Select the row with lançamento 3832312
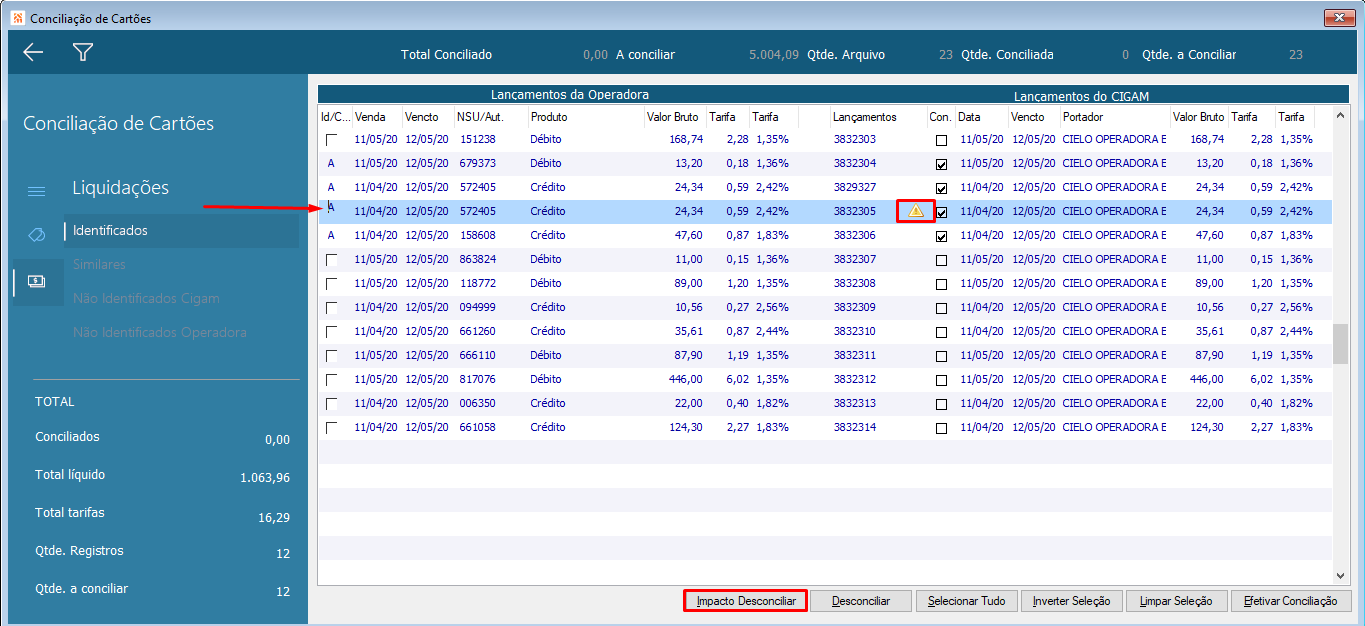This screenshot has width=1365, height=626. pyautogui.click(x=854, y=380)
